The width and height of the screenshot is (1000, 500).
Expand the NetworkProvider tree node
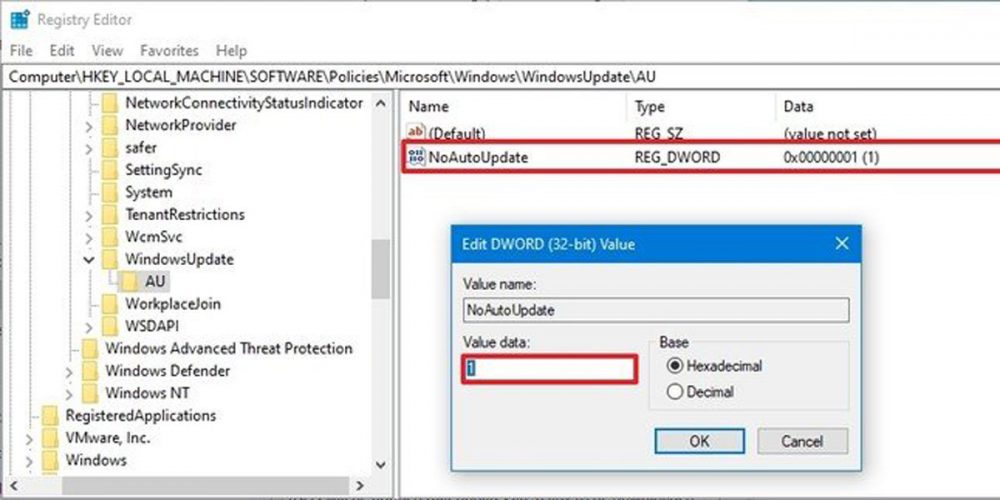click(89, 126)
